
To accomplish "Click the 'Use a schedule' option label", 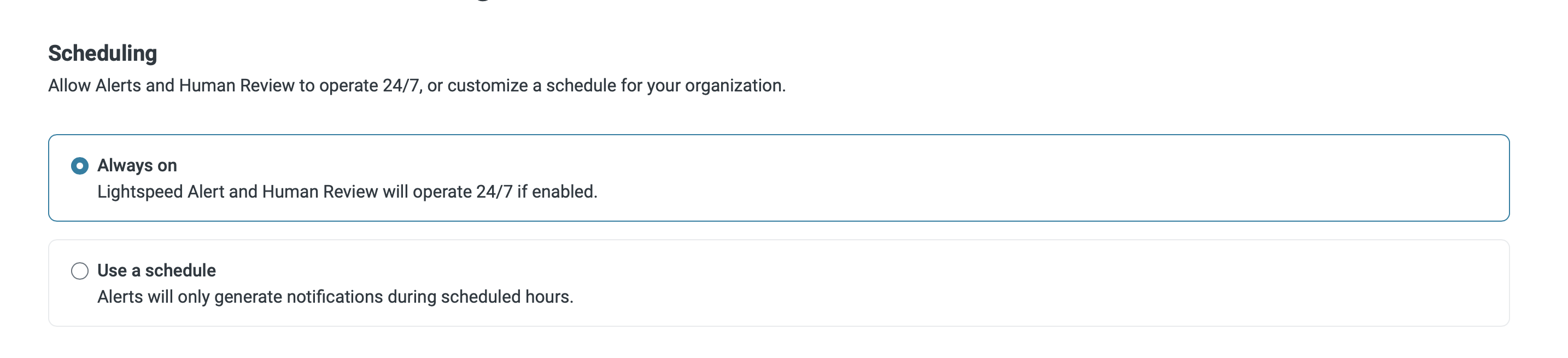I will coord(156,271).
